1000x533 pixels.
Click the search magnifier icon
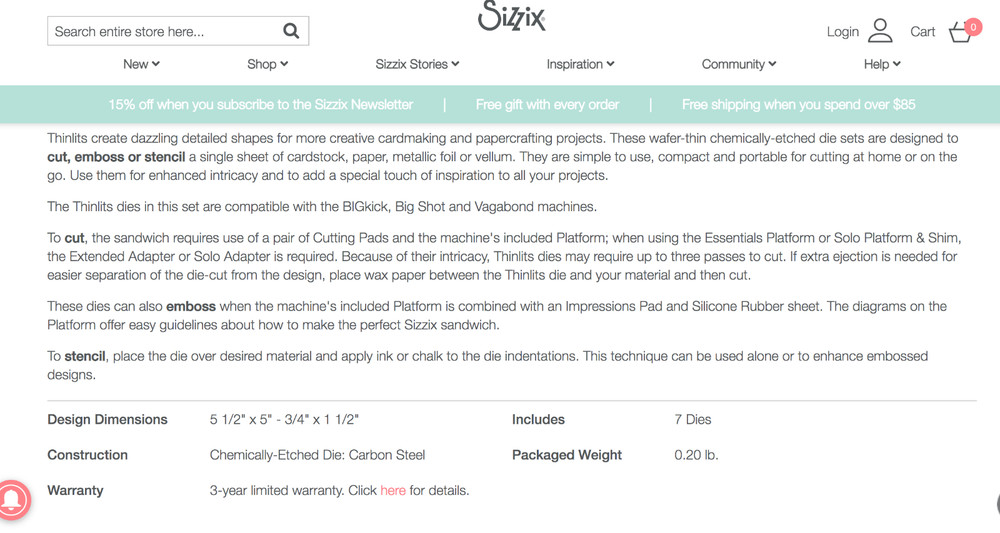click(x=291, y=31)
